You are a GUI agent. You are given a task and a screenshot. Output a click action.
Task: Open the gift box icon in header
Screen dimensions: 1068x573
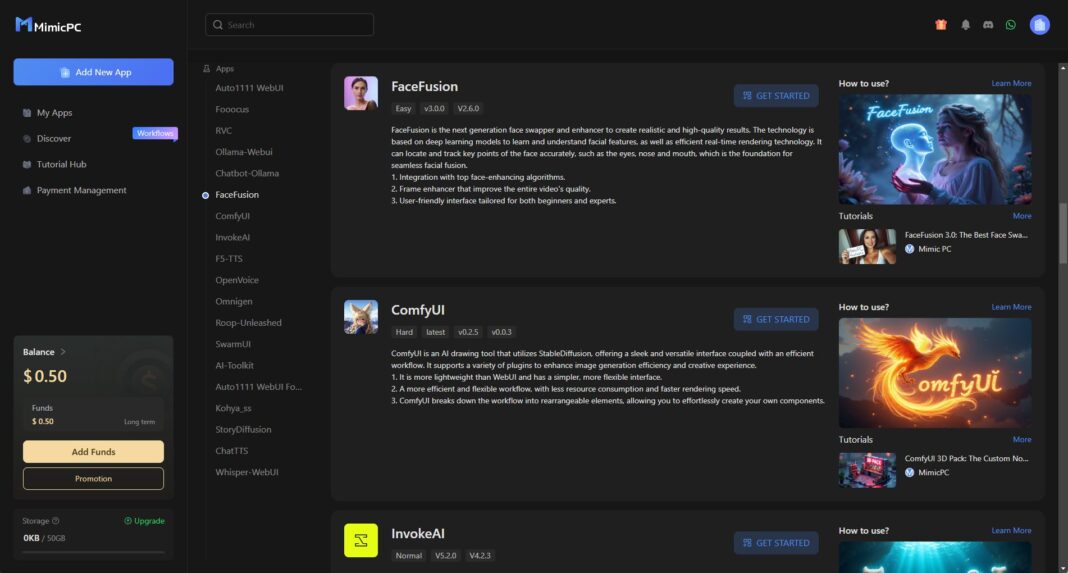pos(941,25)
